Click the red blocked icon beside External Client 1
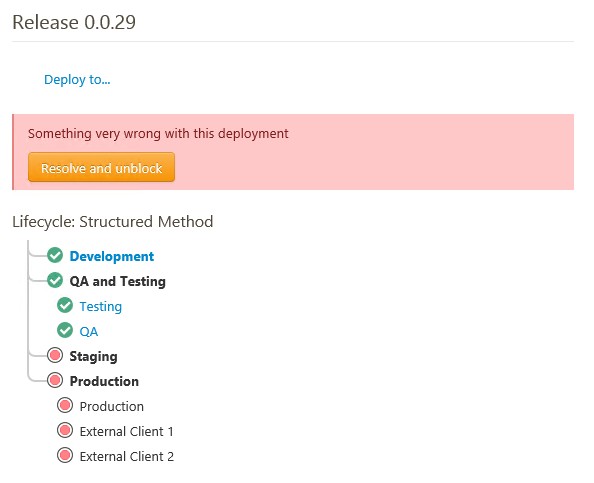Screen dimensions: 594x483 pos(65,430)
